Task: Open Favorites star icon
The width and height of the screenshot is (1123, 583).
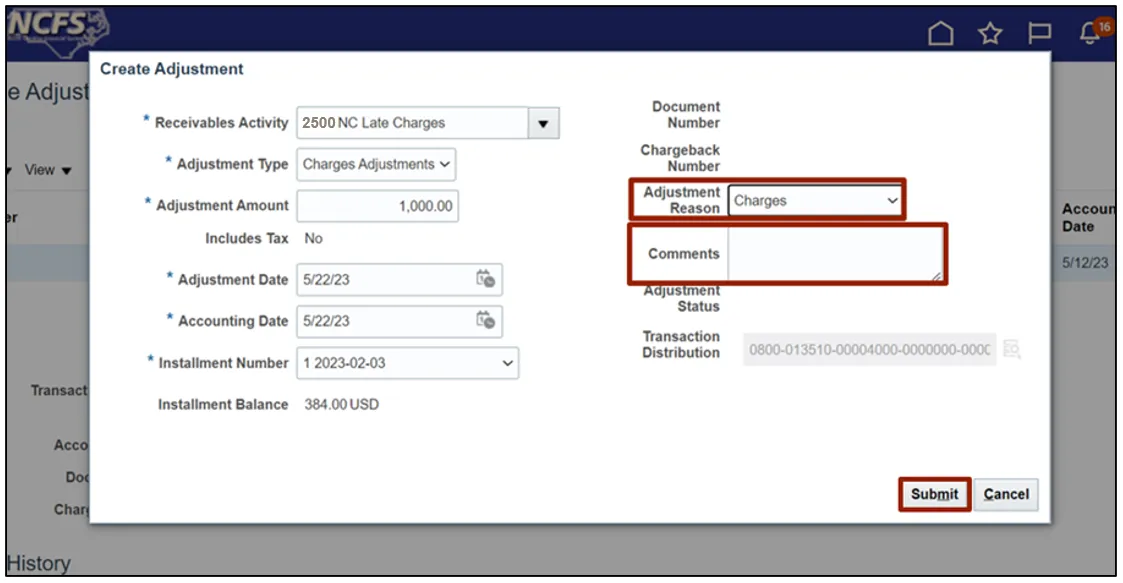Action: [990, 33]
